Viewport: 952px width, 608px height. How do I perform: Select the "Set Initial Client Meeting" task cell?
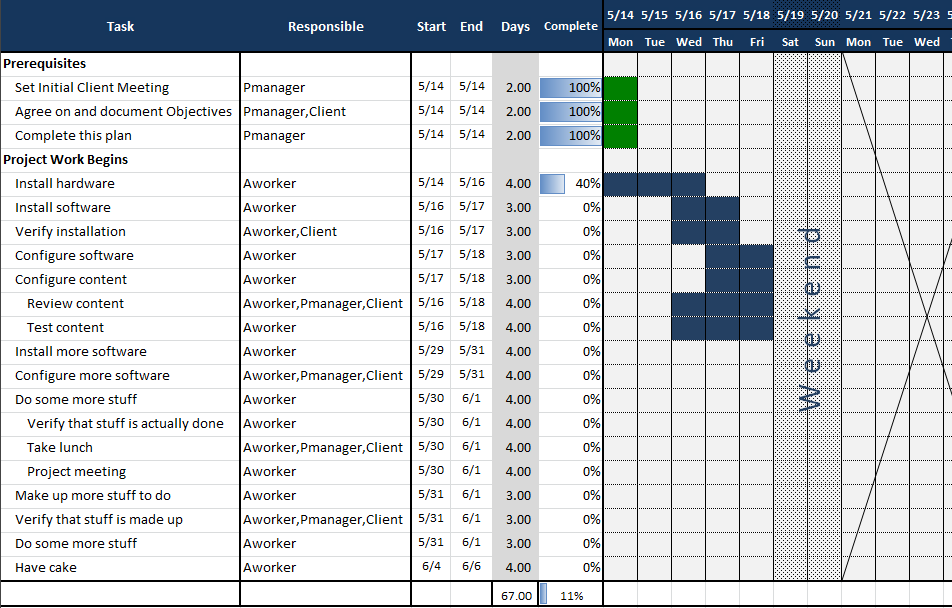tap(92, 88)
